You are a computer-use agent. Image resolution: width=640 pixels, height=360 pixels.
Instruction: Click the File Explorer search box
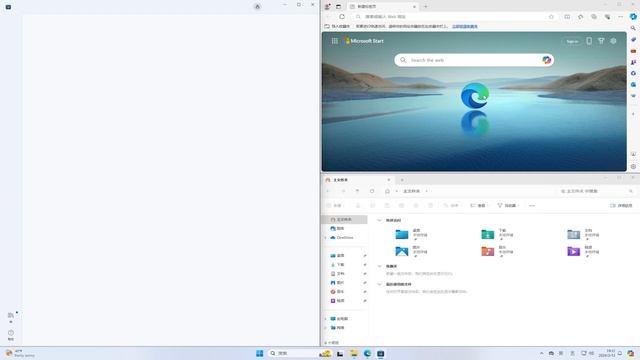596,191
